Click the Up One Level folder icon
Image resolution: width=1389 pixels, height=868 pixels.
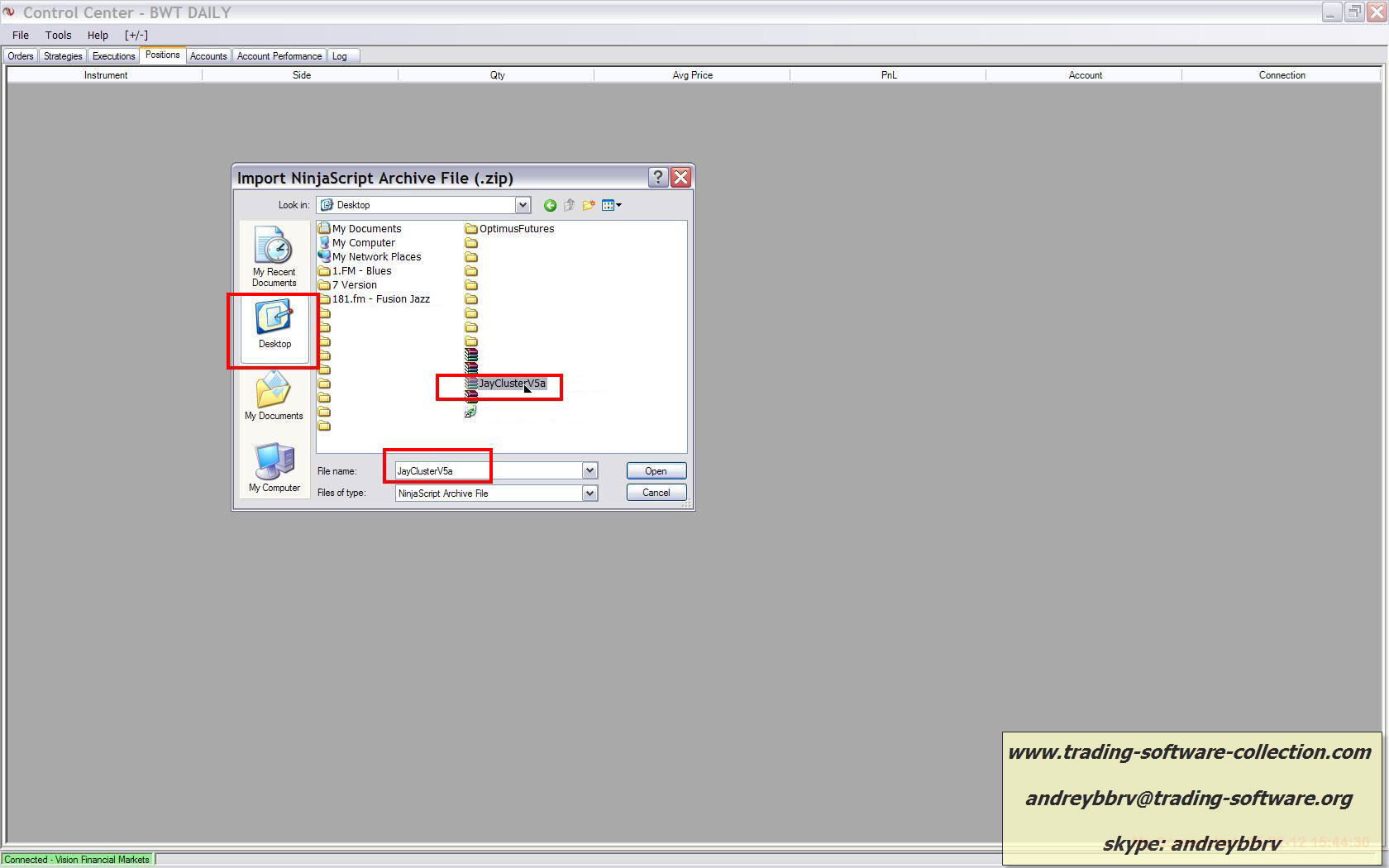click(x=569, y=205)
